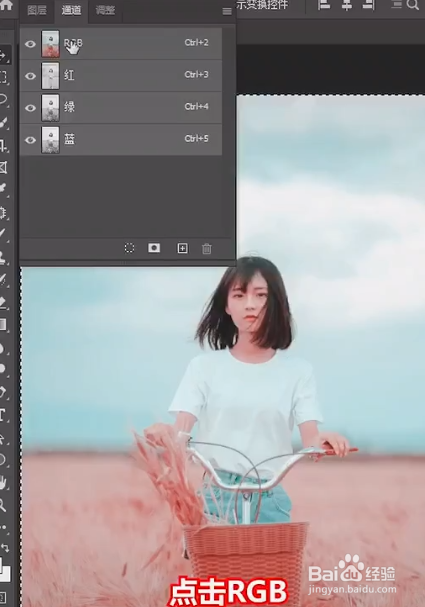The width and height of the screenshot is (425, 607).
Task: Select the Spot Healing Brush tool
Action: [x=2, y=212]
